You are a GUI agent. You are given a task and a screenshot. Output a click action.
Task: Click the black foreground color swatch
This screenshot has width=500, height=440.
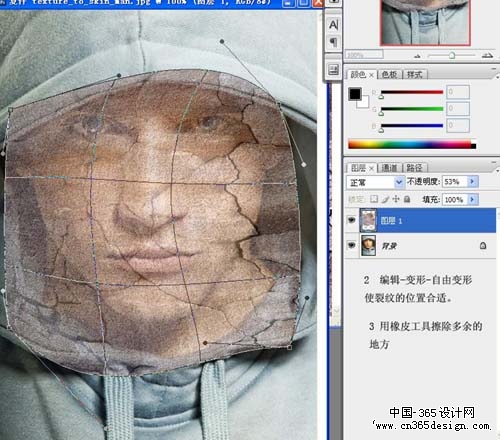tap(355, 94)
